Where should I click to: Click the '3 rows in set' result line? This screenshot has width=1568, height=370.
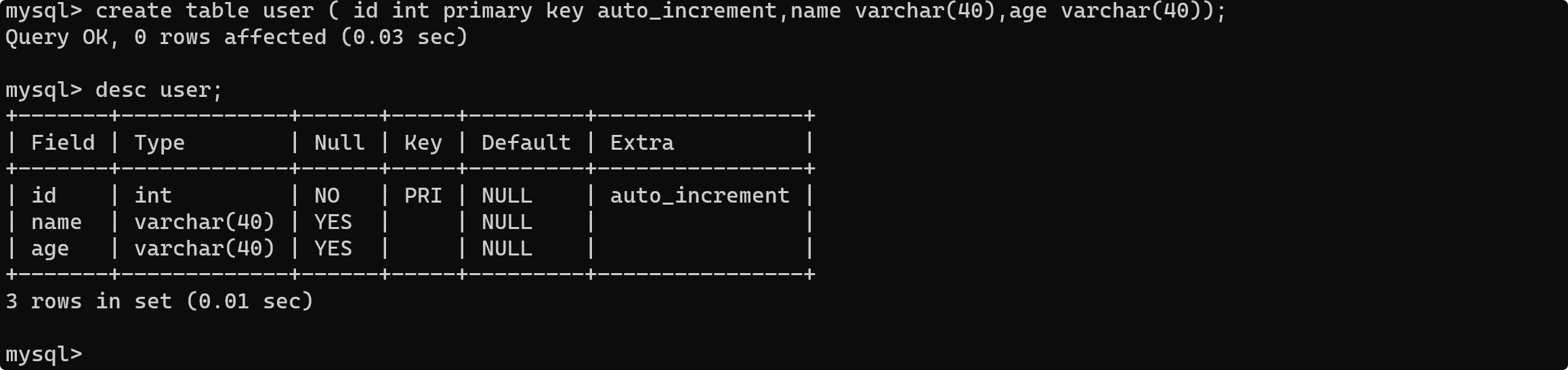(x=159, y=301)
